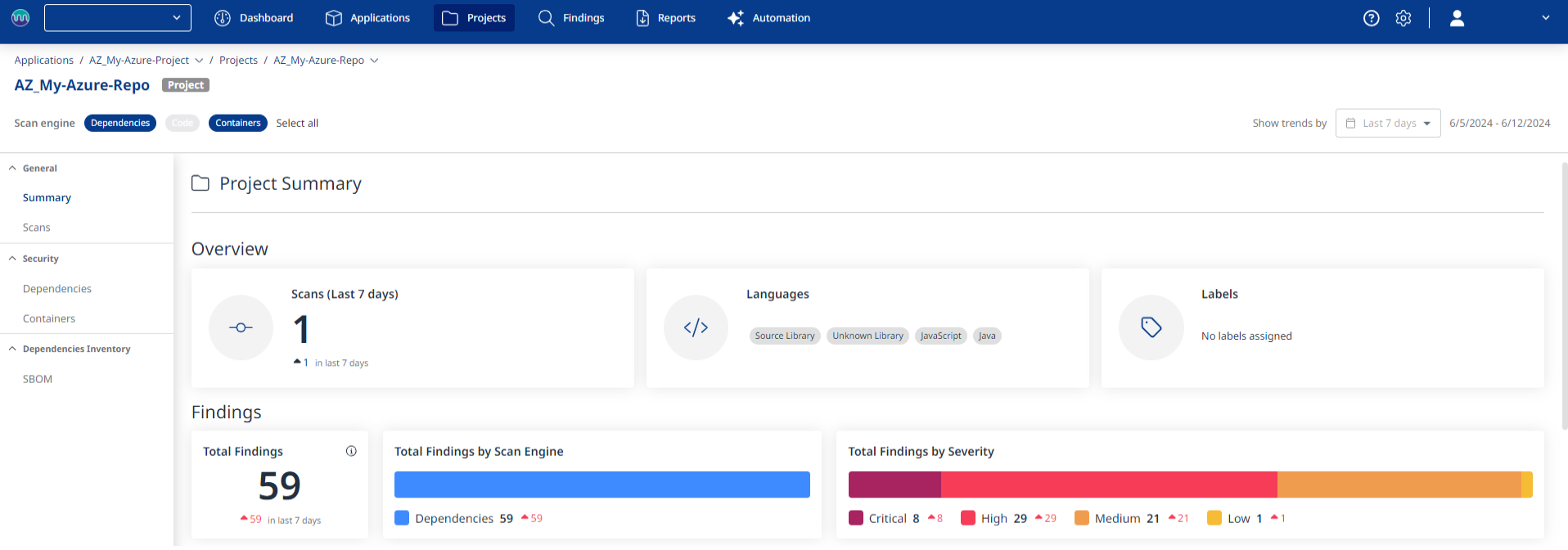Click the Mend logo icon in header
Image resolution: width=1568 pixels, height=550 pixels.
20,18
